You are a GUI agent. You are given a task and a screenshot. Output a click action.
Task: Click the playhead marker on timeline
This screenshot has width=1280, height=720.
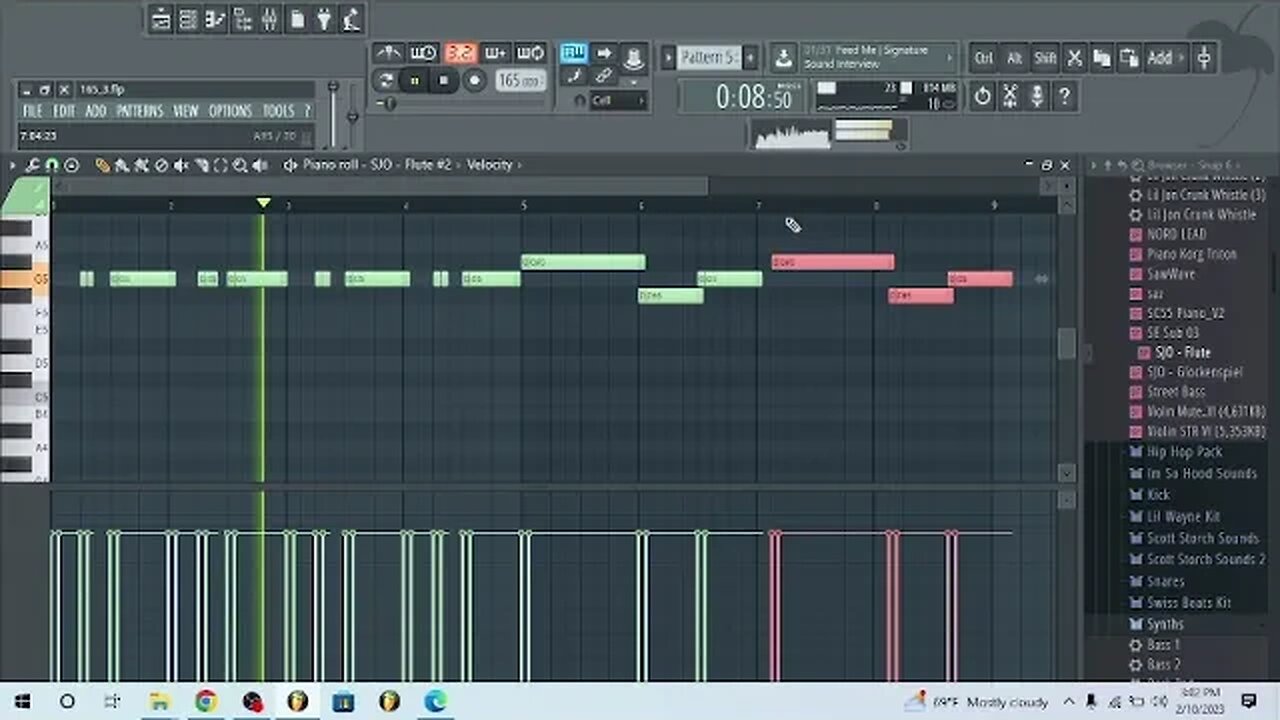pos(263,203)
